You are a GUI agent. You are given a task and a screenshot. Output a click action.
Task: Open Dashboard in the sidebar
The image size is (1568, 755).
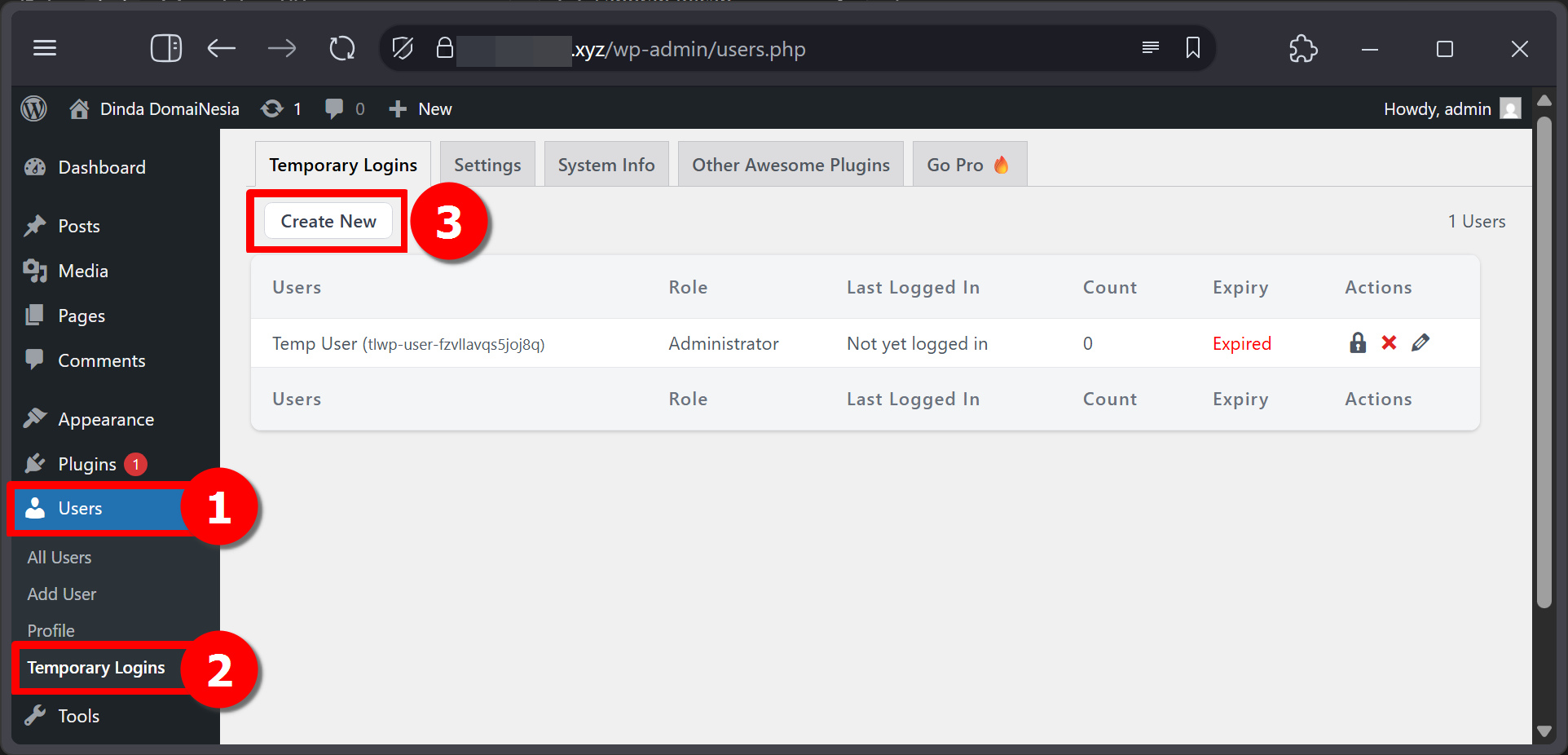[x=102, y=167]
